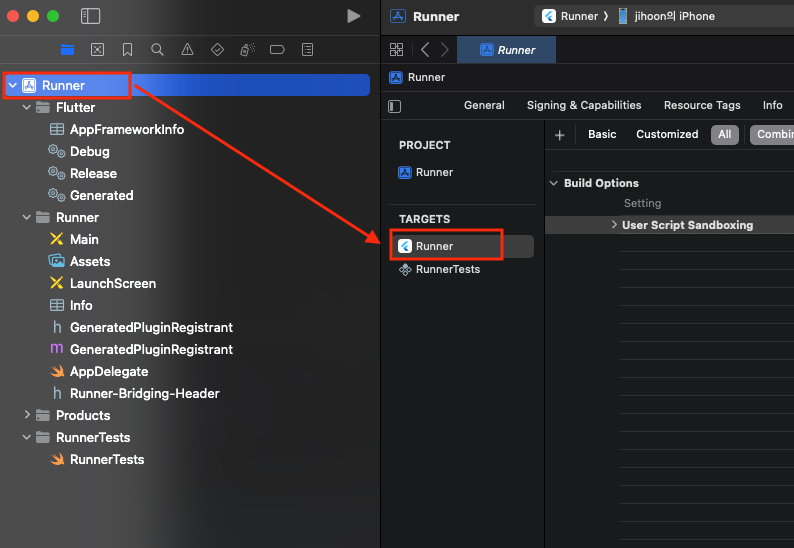The width and height of the screenshot is (794, 548).
Task: Open the Test navigator diamond icon
Action: (217, 50)
